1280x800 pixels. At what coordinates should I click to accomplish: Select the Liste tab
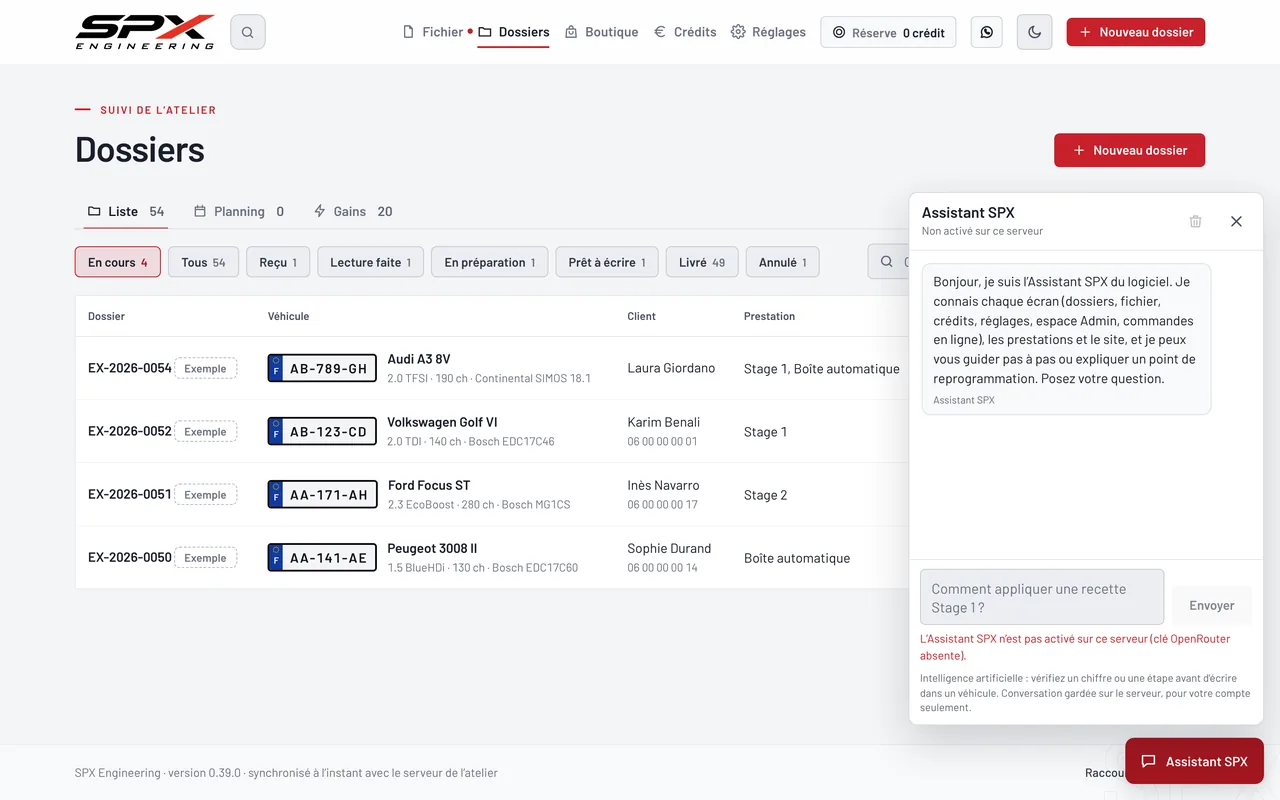(126, 211)
